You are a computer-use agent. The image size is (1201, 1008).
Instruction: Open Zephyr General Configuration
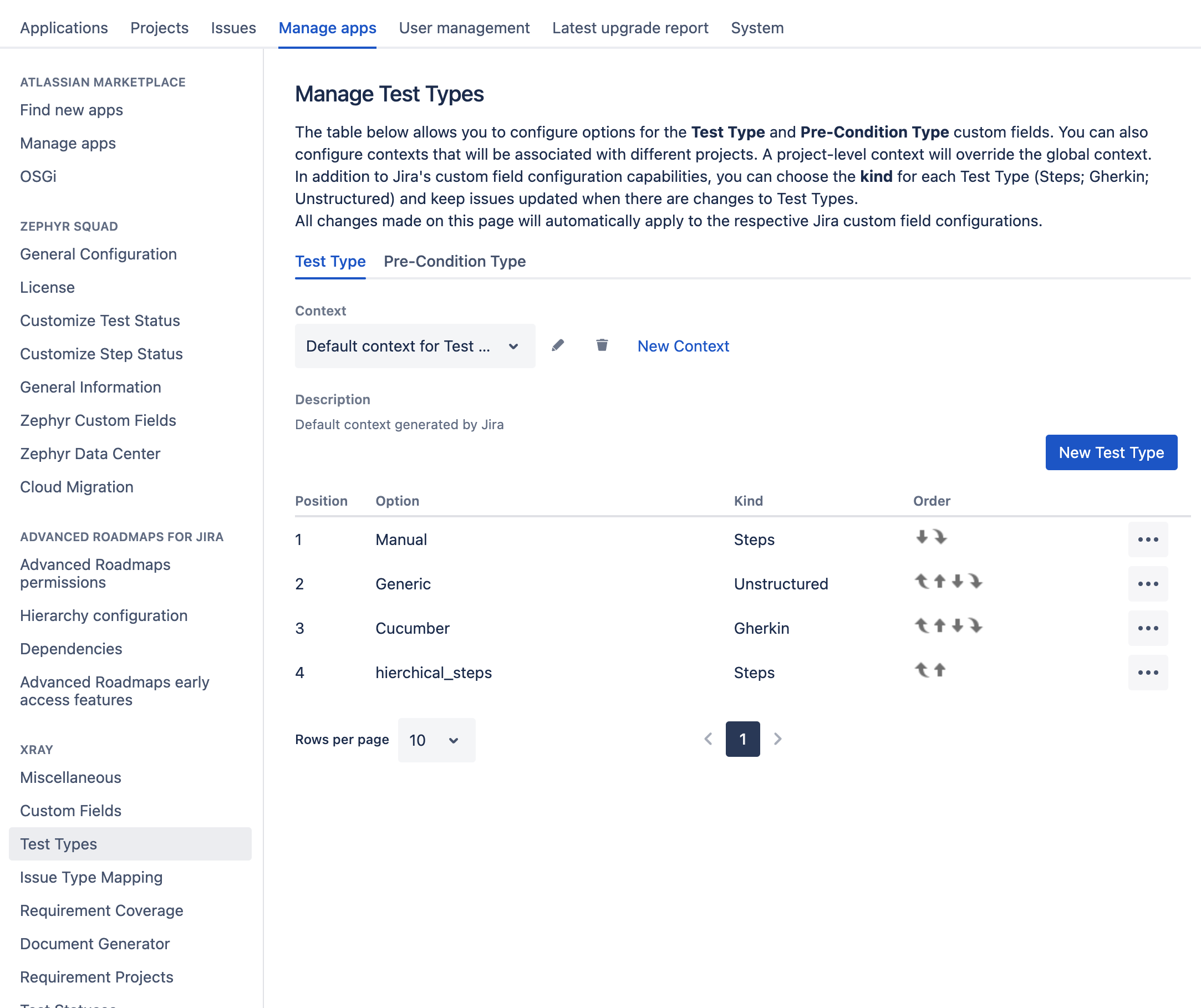point(98,254)
